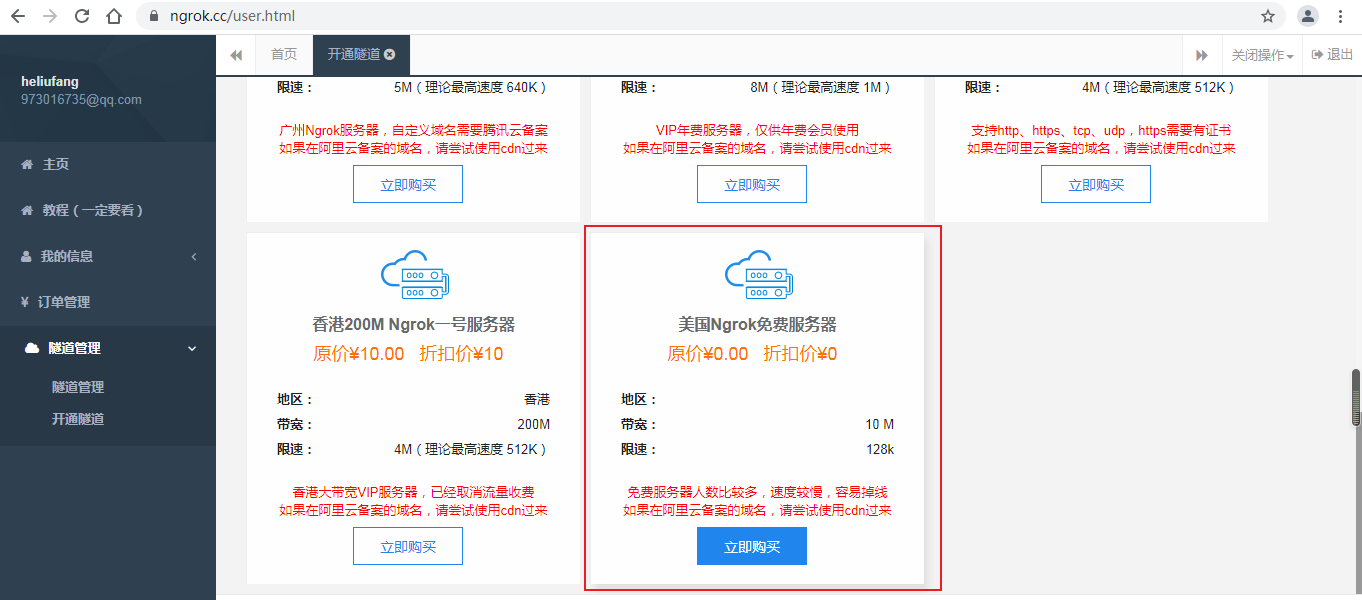Click cloud server icon of 美国Ngrok card

coord(757,277)
